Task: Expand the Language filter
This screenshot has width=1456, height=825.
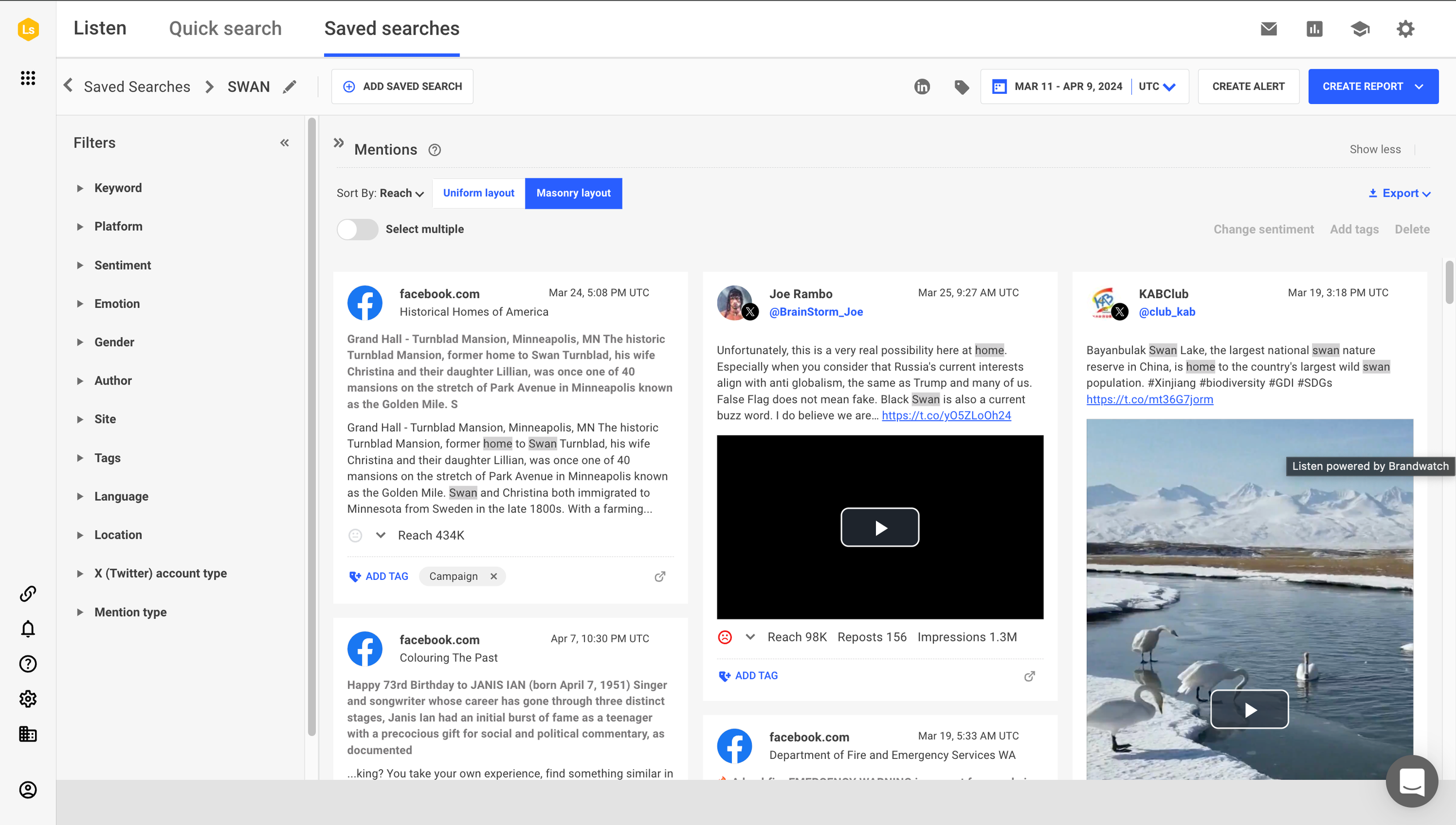Action: 121,496
